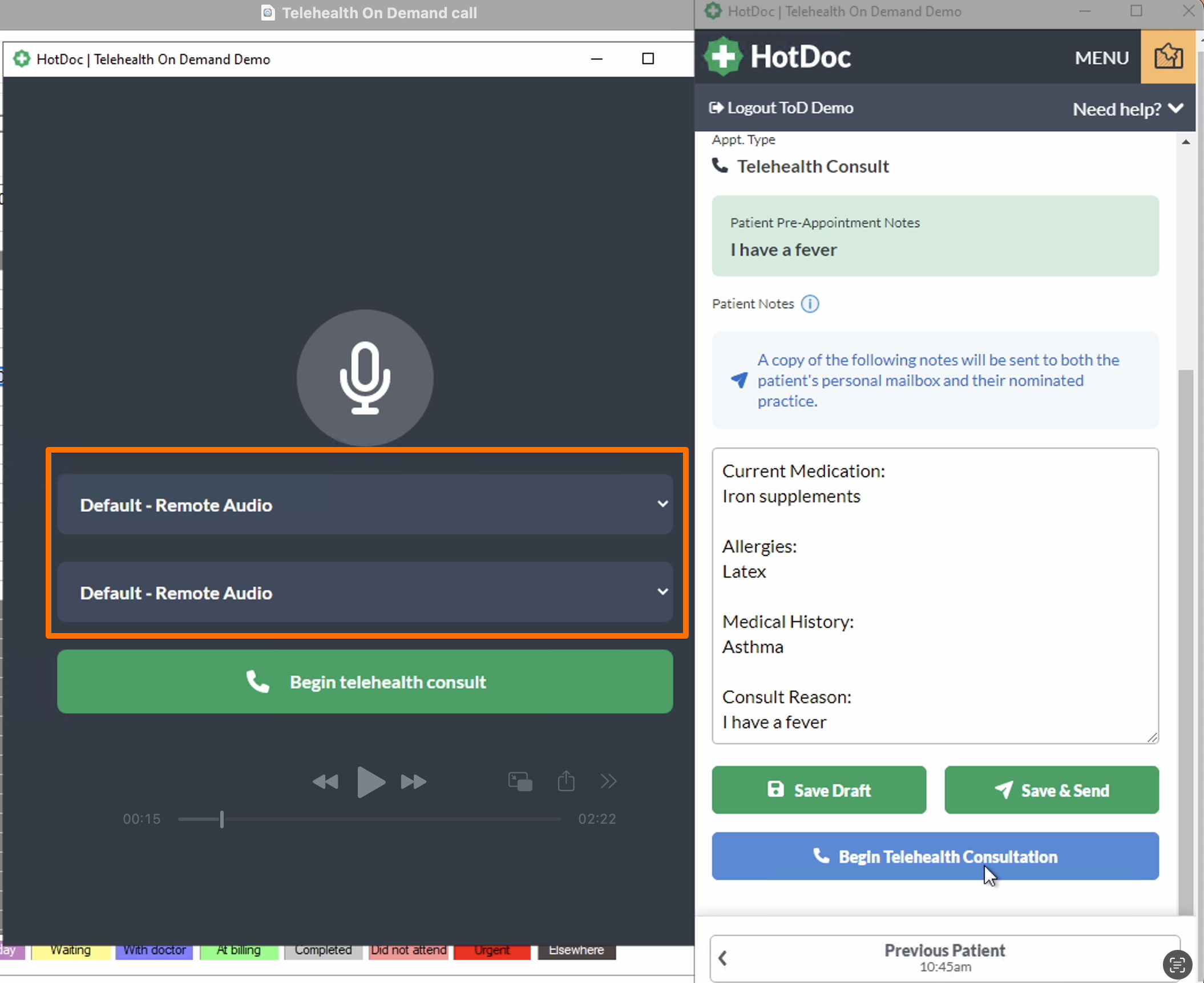Toggle picture-in-picture mode in video player
Viewport: 1204px width, 983px height.
(520, 781)
